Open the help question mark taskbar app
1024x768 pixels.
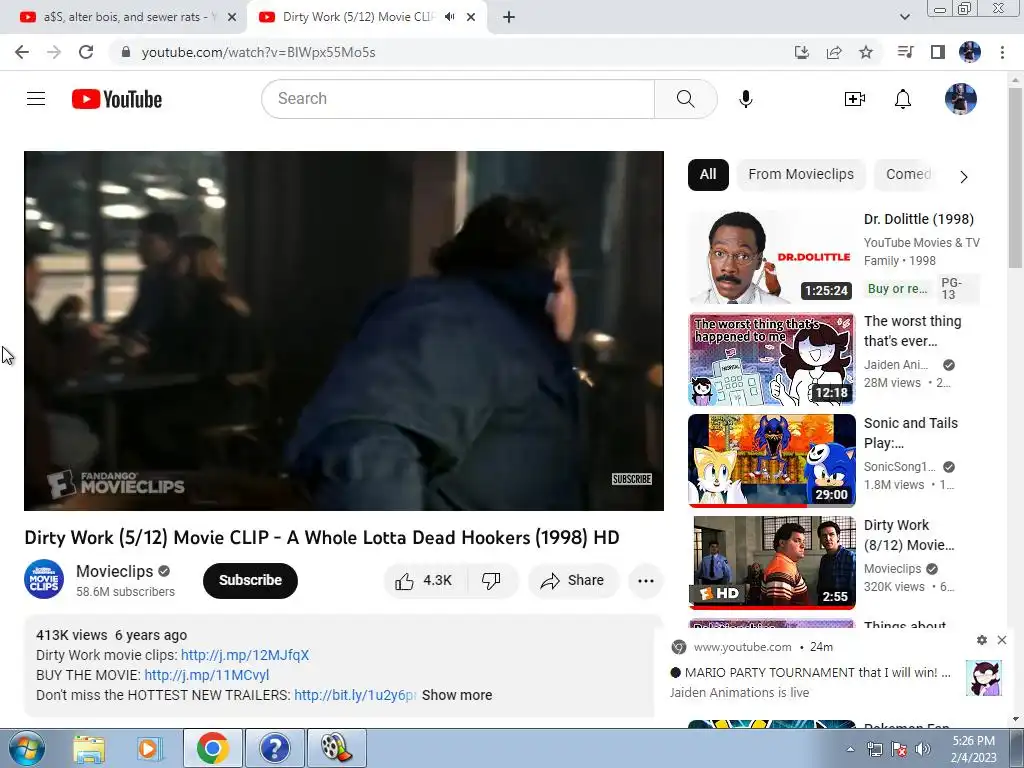click(275, 748)
